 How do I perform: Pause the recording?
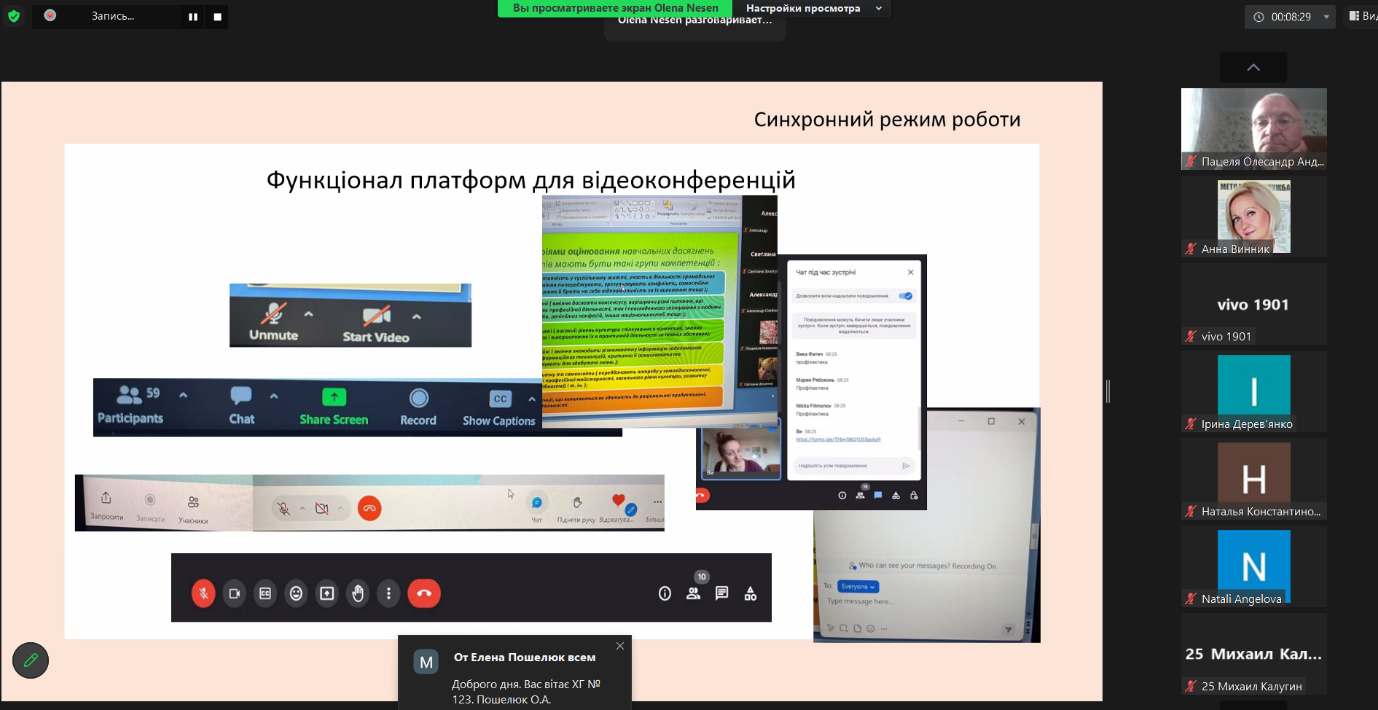[193, 17]
